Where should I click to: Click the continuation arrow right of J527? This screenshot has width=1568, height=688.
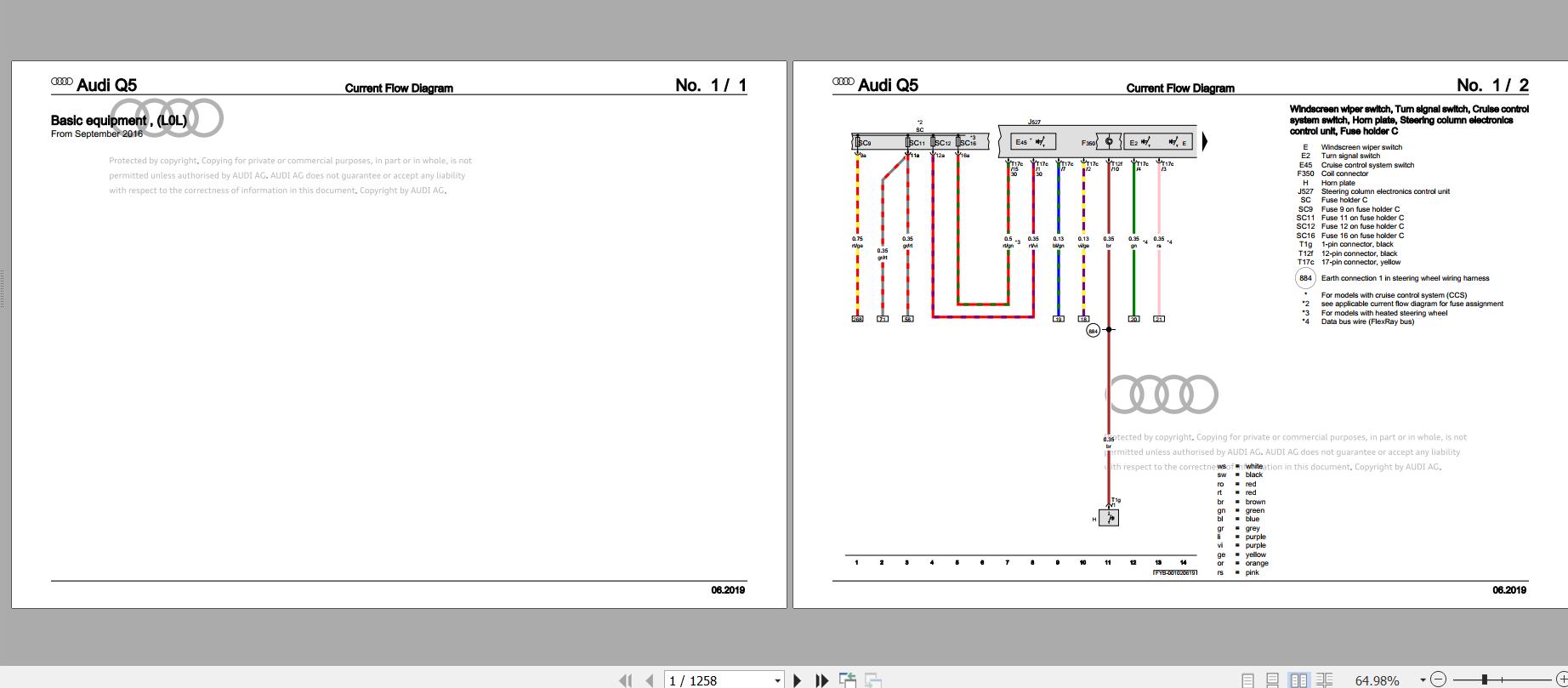click(1204, 141)
